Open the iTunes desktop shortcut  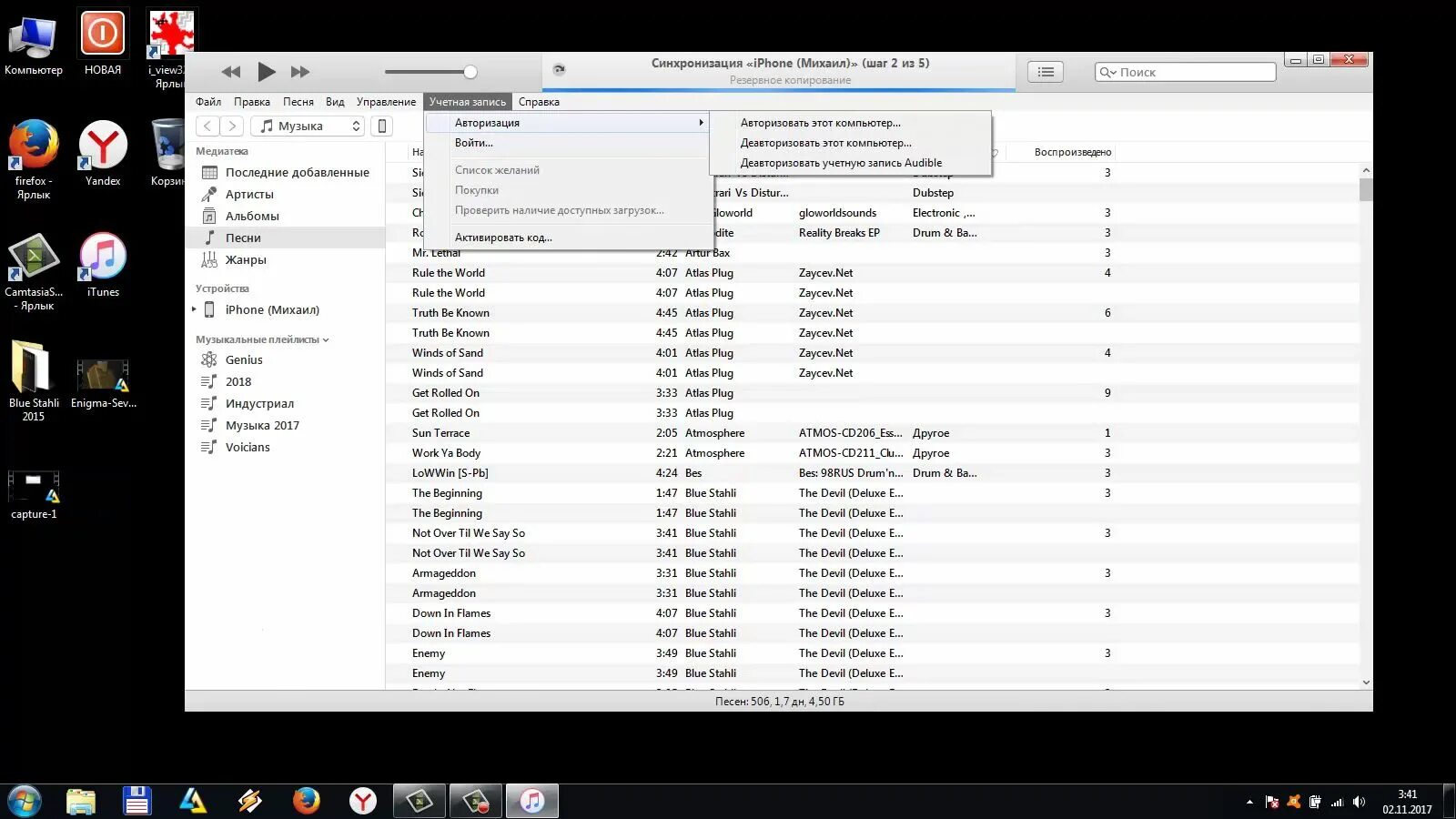click(103, 266)
